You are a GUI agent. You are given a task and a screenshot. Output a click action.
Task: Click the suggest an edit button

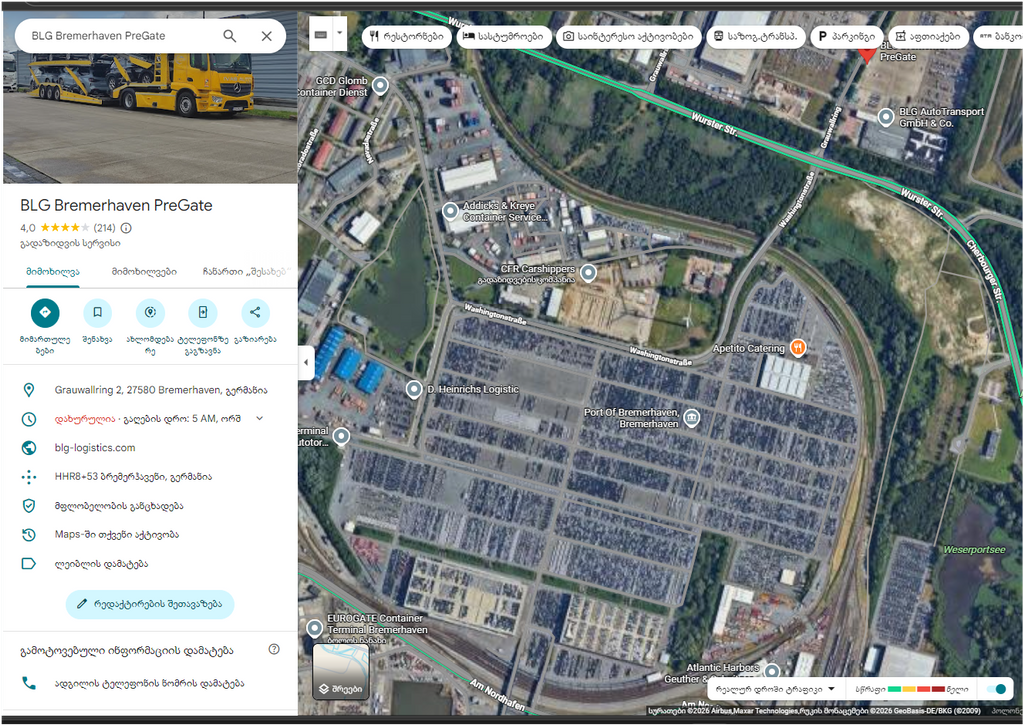click(150, 604)
